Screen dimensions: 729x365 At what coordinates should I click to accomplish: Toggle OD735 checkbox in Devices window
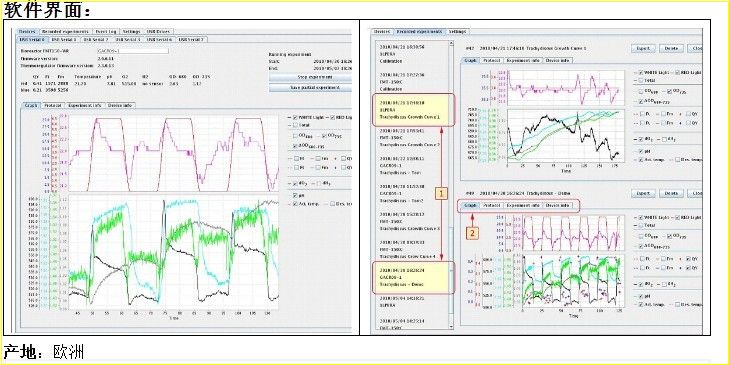pos(325,136)
